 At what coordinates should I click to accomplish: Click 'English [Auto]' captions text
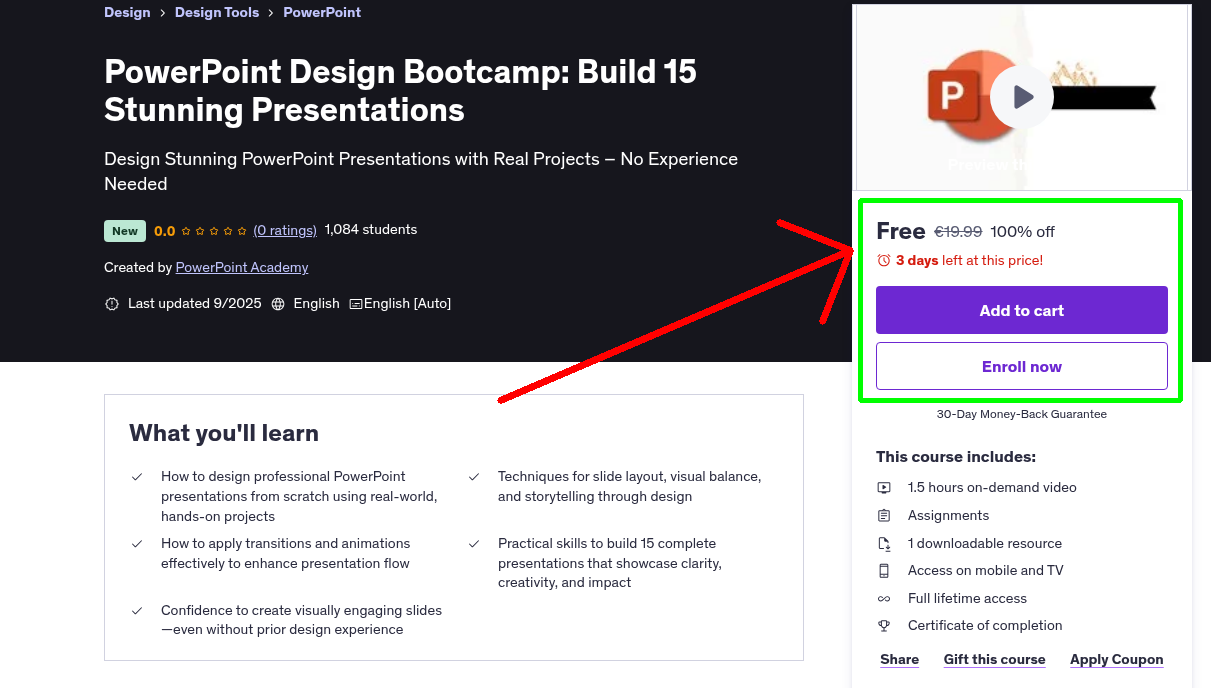[x=407, y=304]
